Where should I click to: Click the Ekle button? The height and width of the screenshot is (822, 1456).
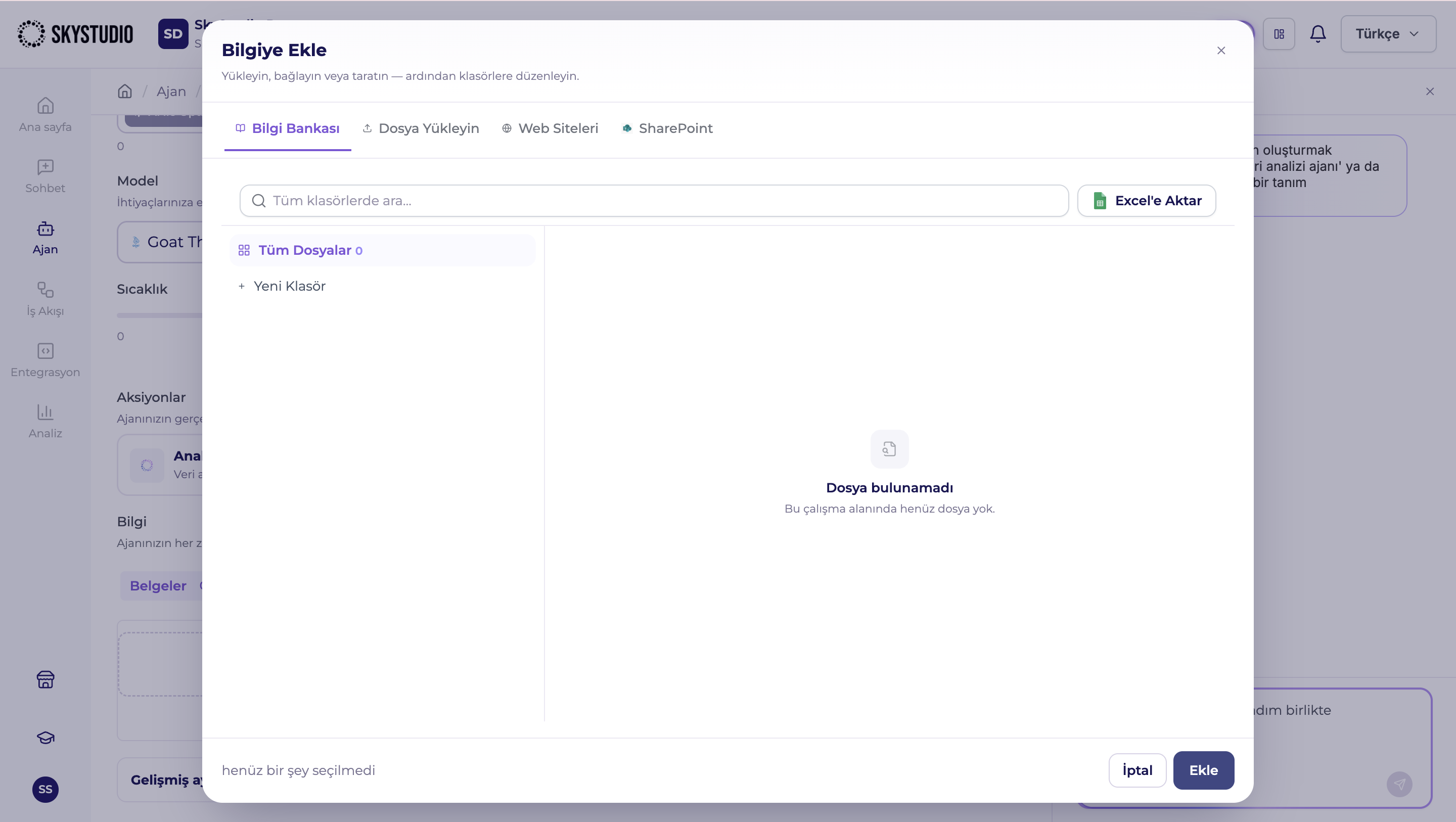pyautogui.click(x=1203, y=770)
